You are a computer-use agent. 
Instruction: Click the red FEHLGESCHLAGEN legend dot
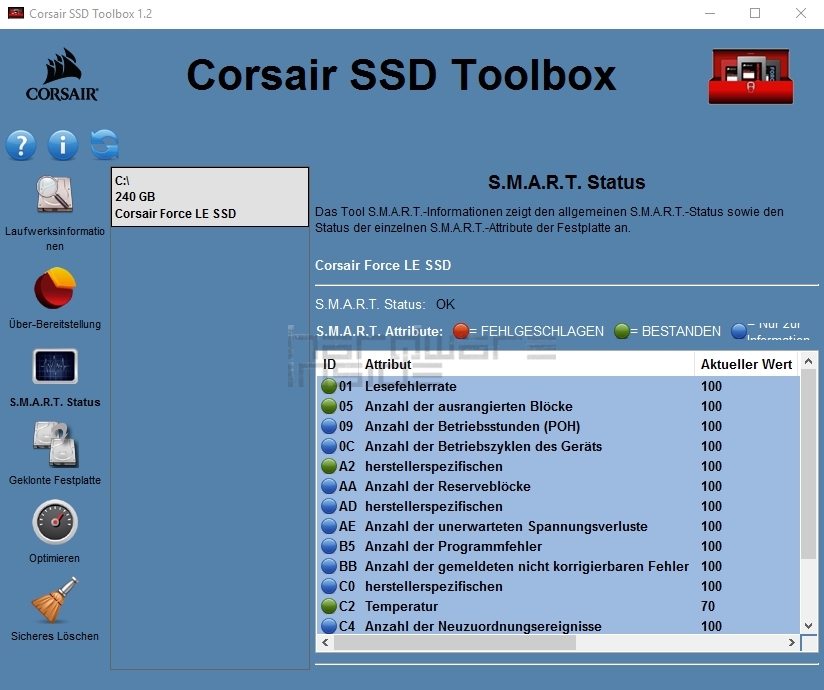coord(460,331)
